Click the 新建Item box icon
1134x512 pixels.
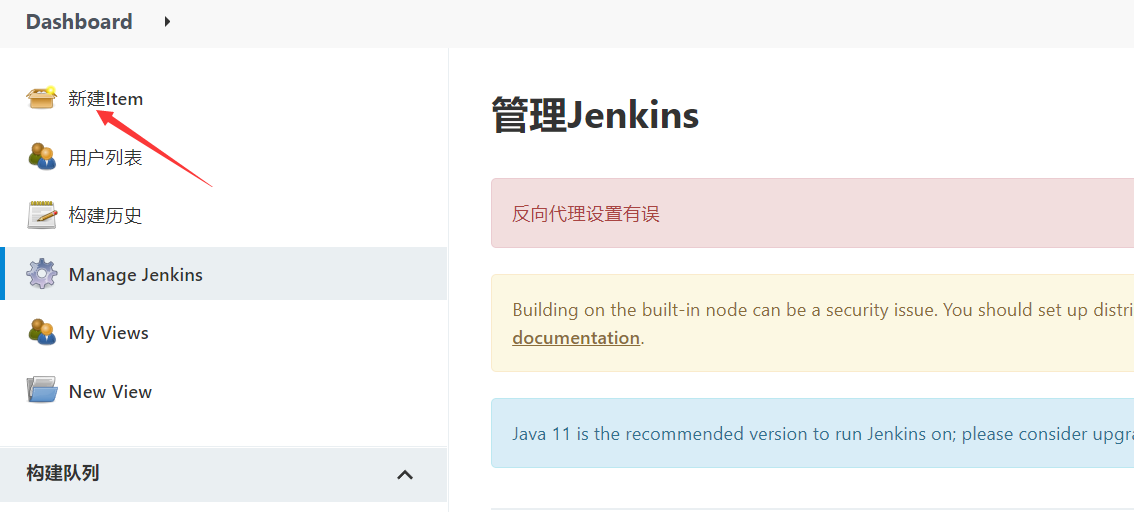pos(42,98)
